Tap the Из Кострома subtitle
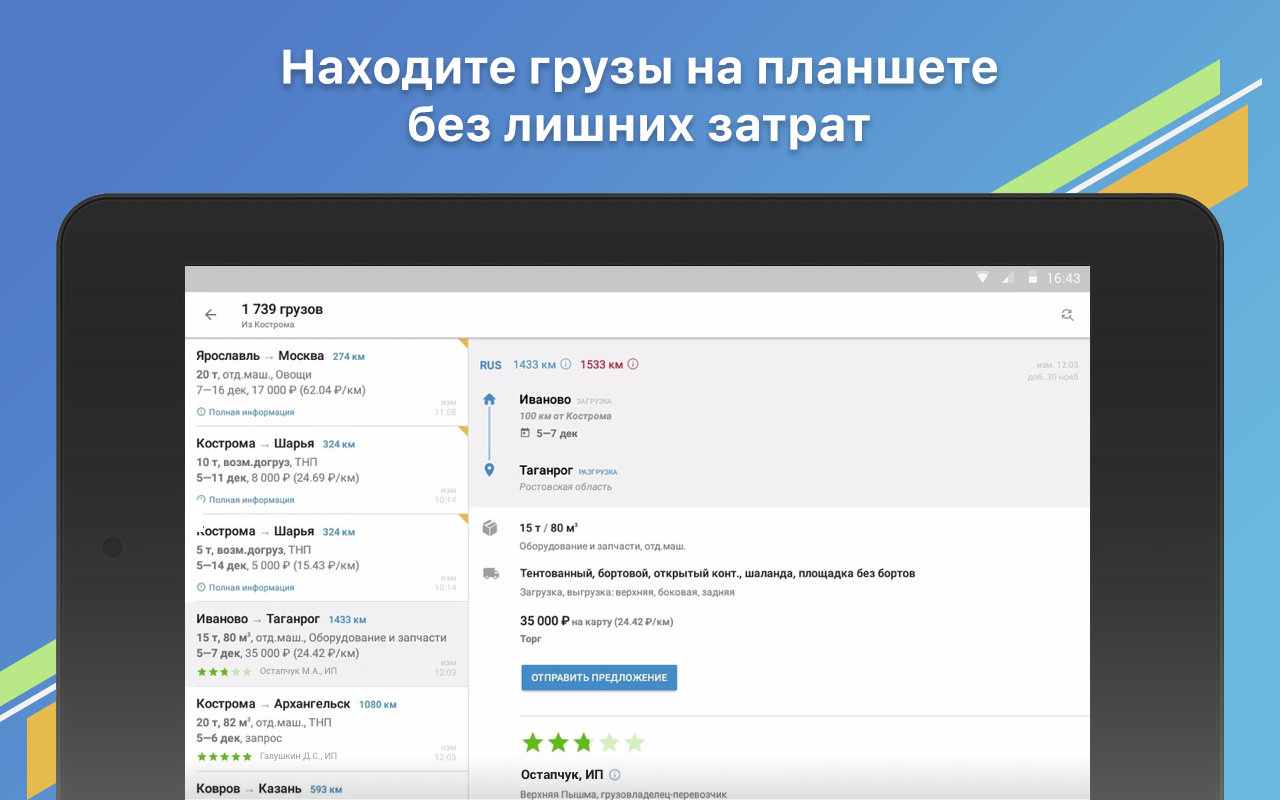The width and height of the screenshot is (1280, 800). pos(268,325)
